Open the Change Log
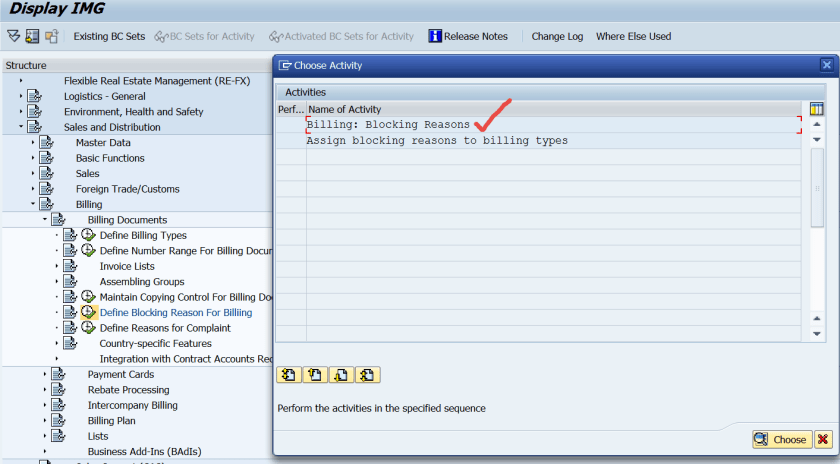Screen dimensions: 840x464 tap(557, 36)
